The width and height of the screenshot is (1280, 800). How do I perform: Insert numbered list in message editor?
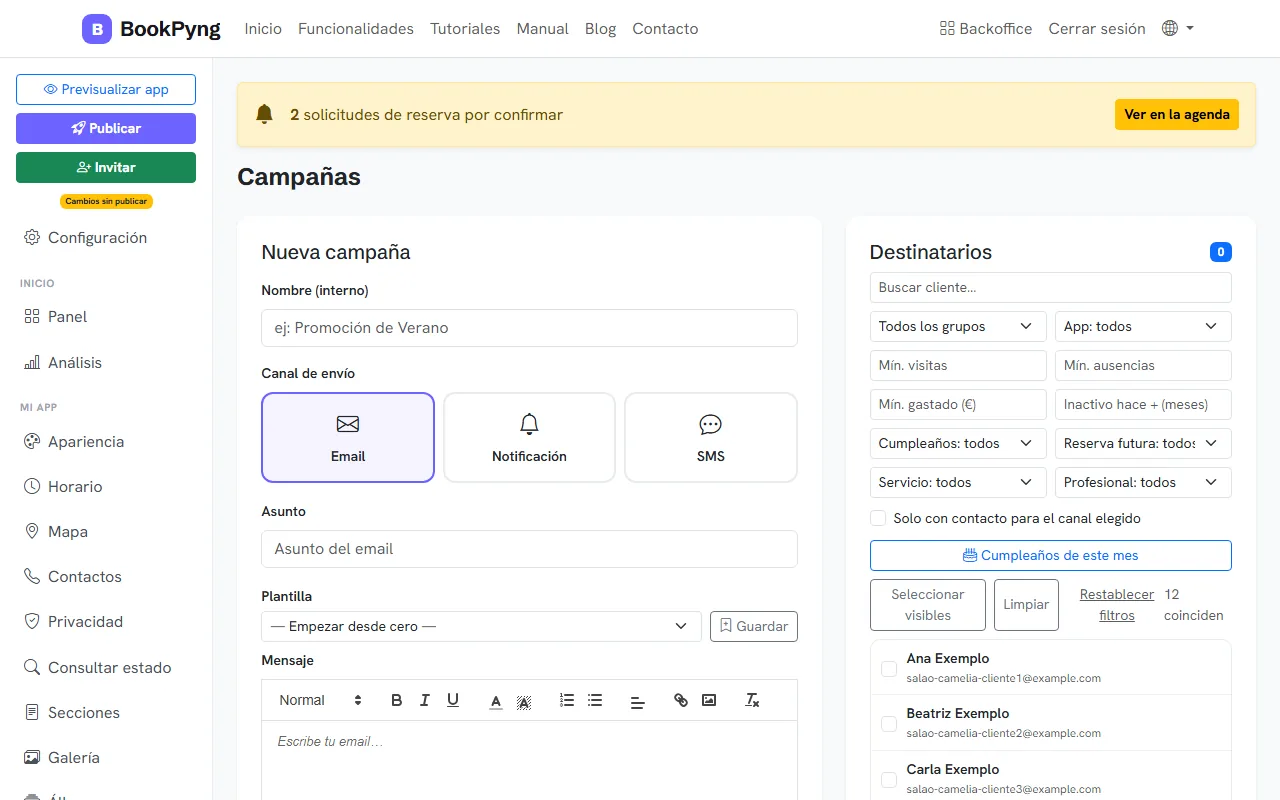567,700
